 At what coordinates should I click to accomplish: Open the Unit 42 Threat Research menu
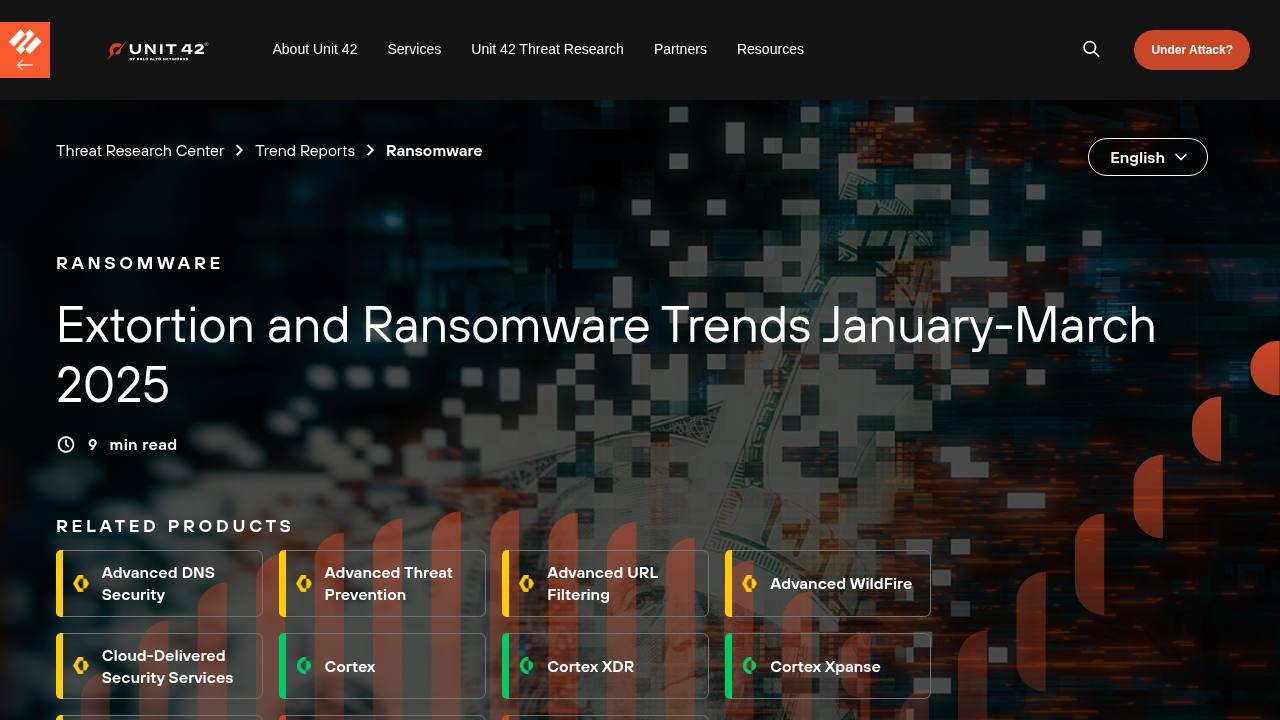click(547, 49)
